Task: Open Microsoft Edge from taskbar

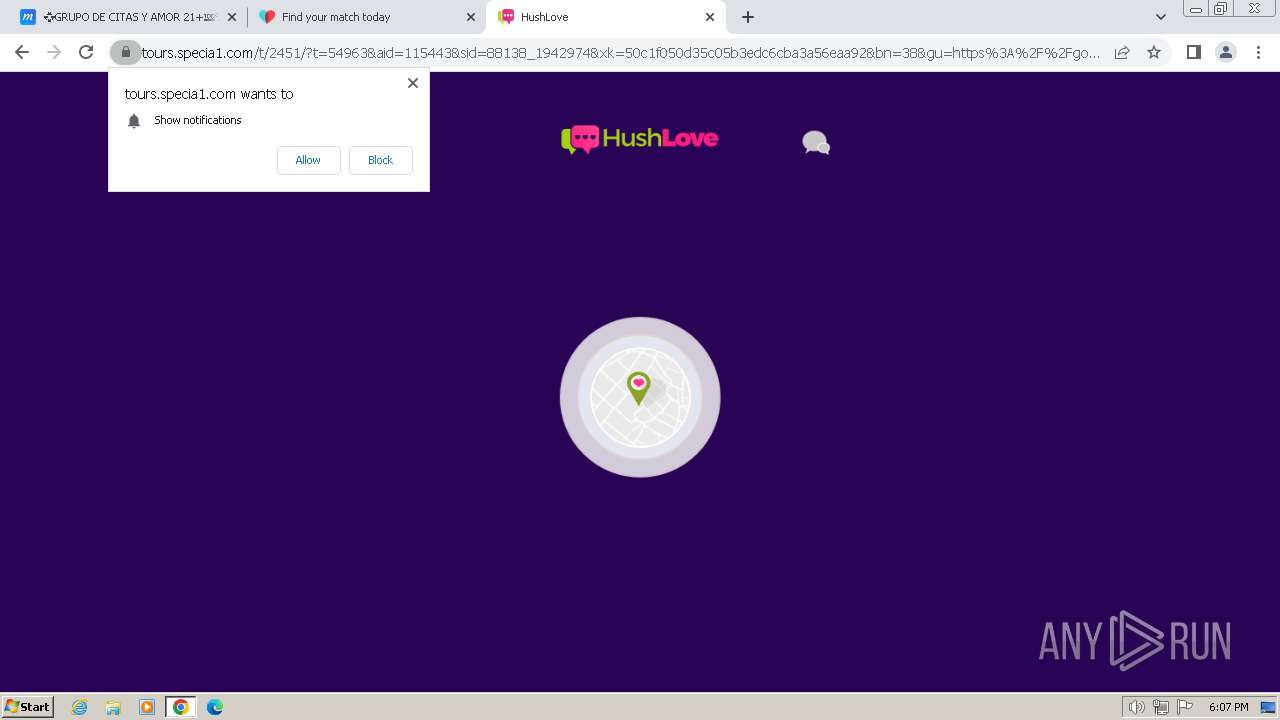Action: (x=215, y=707)
